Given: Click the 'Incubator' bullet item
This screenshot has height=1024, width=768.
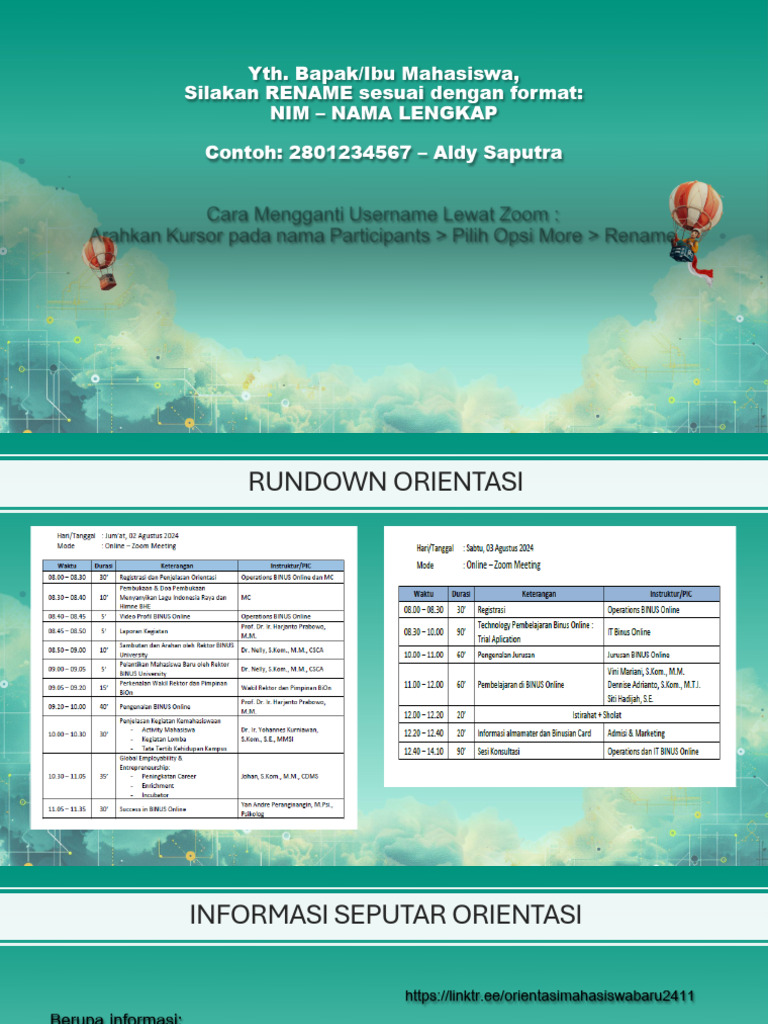Looking at the screenshot, I should coord(155,795).
